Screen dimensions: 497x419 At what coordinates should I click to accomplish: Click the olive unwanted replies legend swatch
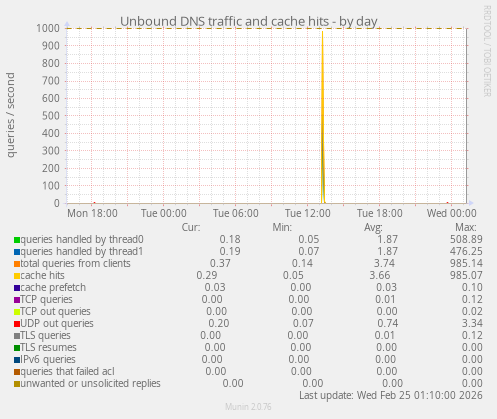point(17,384)
